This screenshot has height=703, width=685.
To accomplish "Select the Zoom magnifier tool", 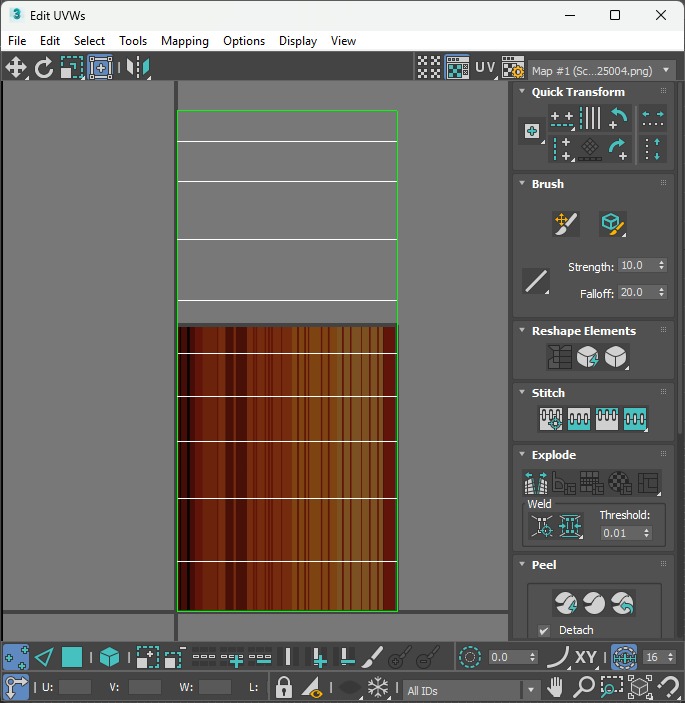I will 584,686.
